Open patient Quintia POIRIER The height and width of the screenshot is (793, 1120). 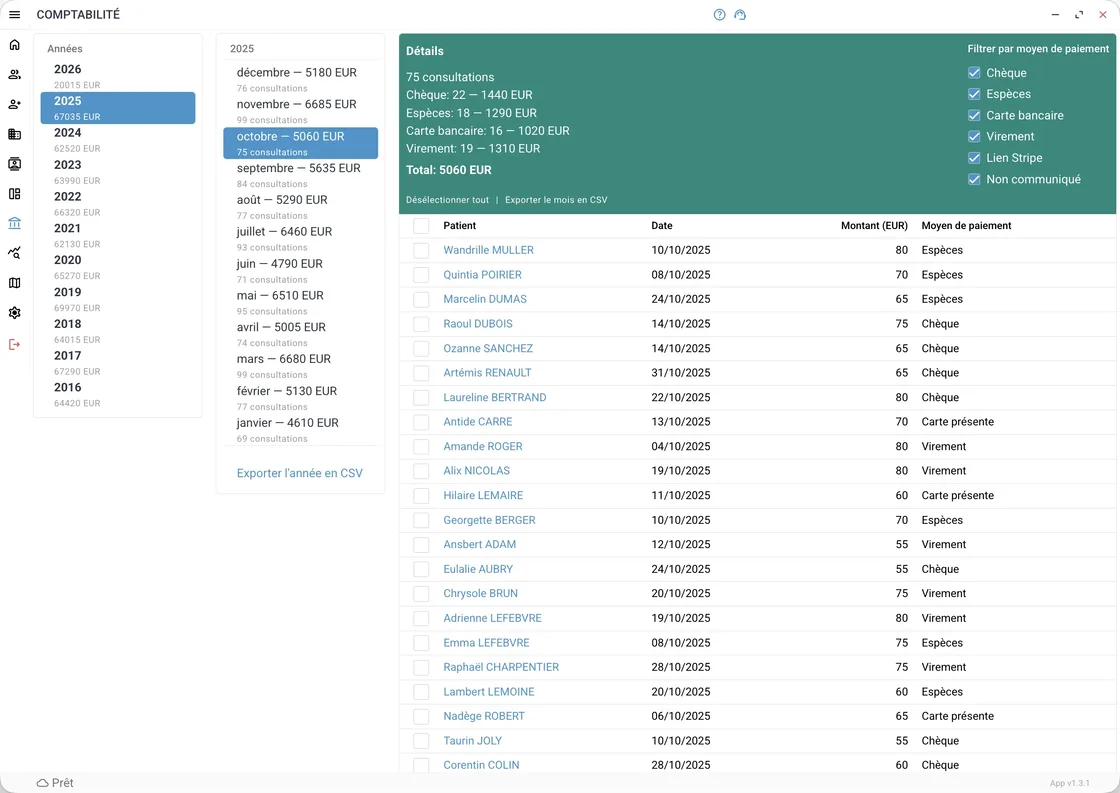pos(482,275)
